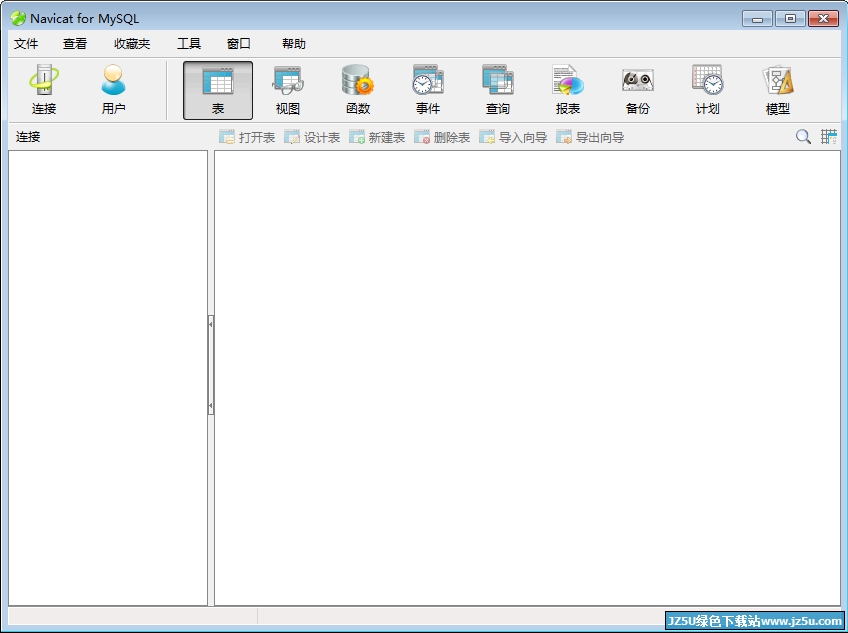This screenshot has width=848, height=633.
Task: Collapse the connection pane using the splitter handle
Action: (x=211, y=365)
